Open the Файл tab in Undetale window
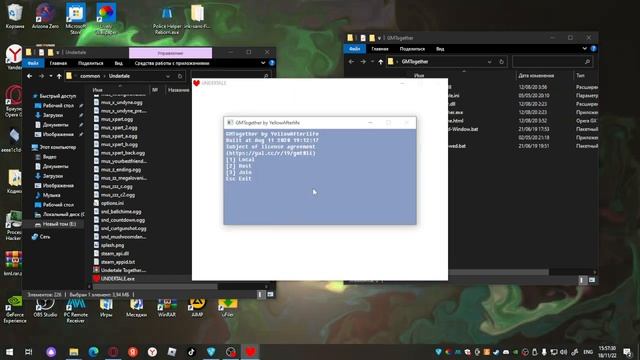Screen dimensions: 640x360 (33, 63)
